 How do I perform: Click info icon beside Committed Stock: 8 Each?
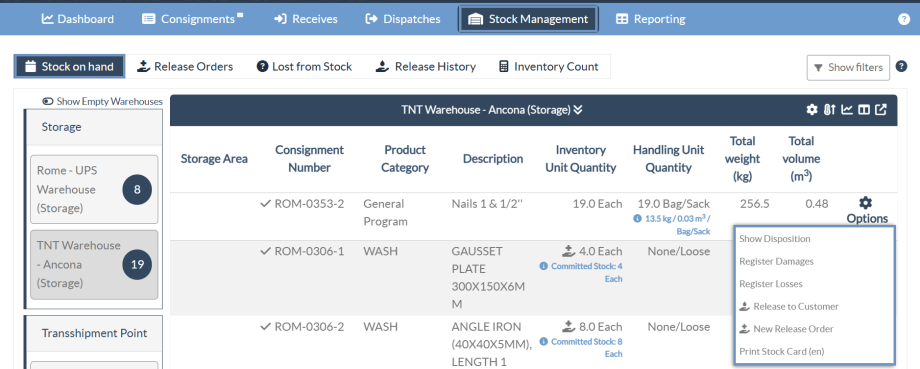click(x=543, y=341)
